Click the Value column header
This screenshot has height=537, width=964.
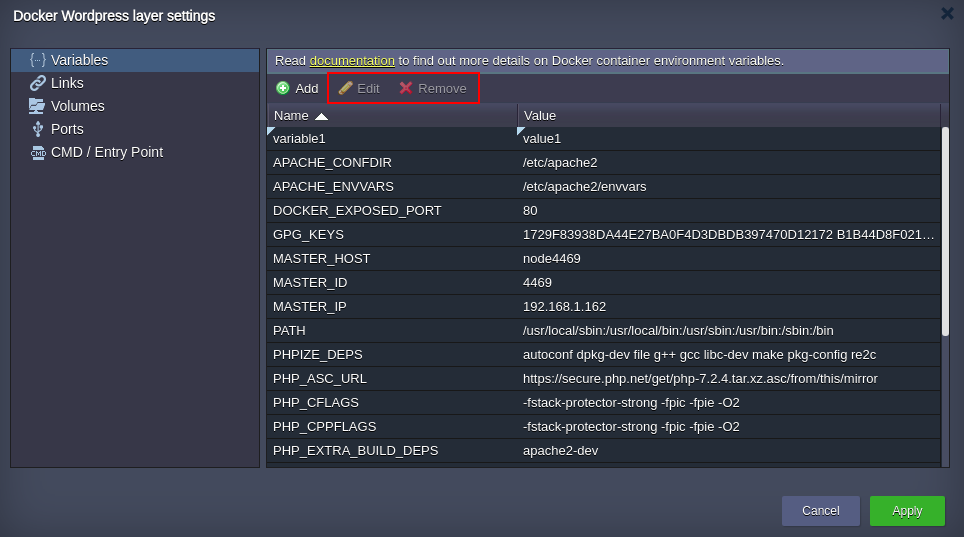(x=729, y=116)
